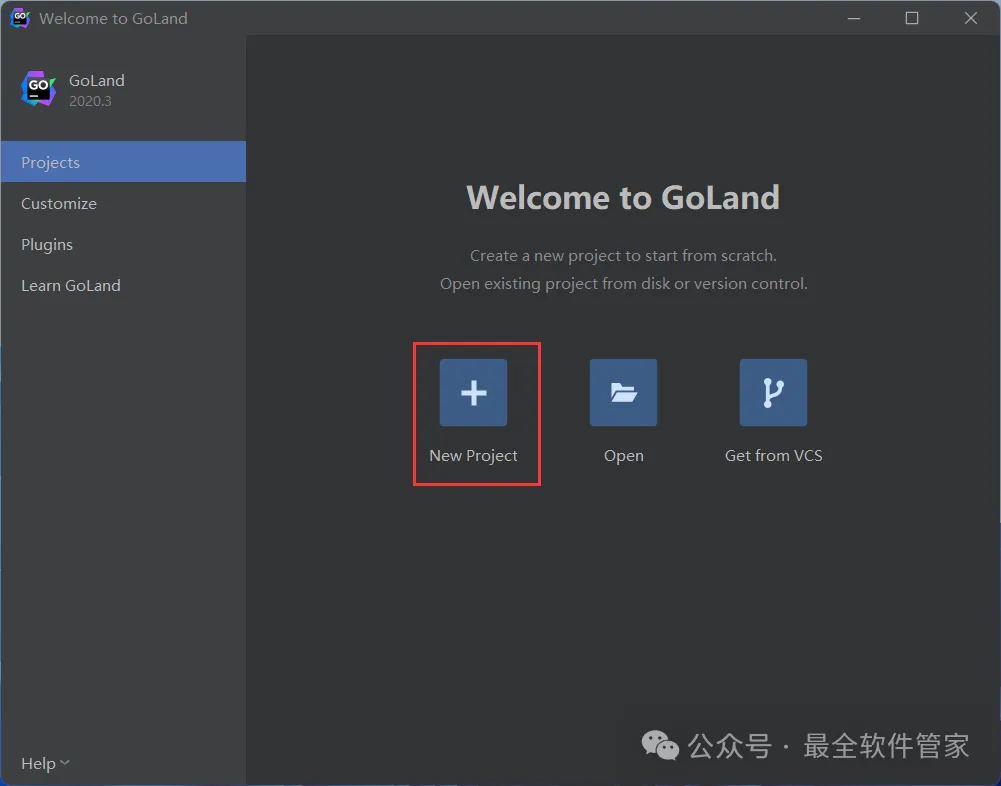
Task: Click the 'Welcome to GoLand' title bar text
Action: (x=113, y=19)
